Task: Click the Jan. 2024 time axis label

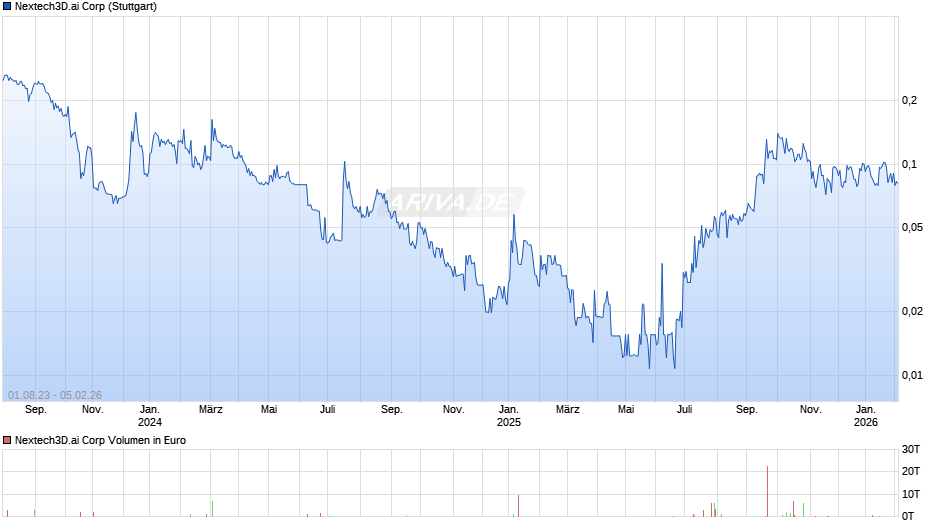Action: pyautogui.click(x=149, y=416)
